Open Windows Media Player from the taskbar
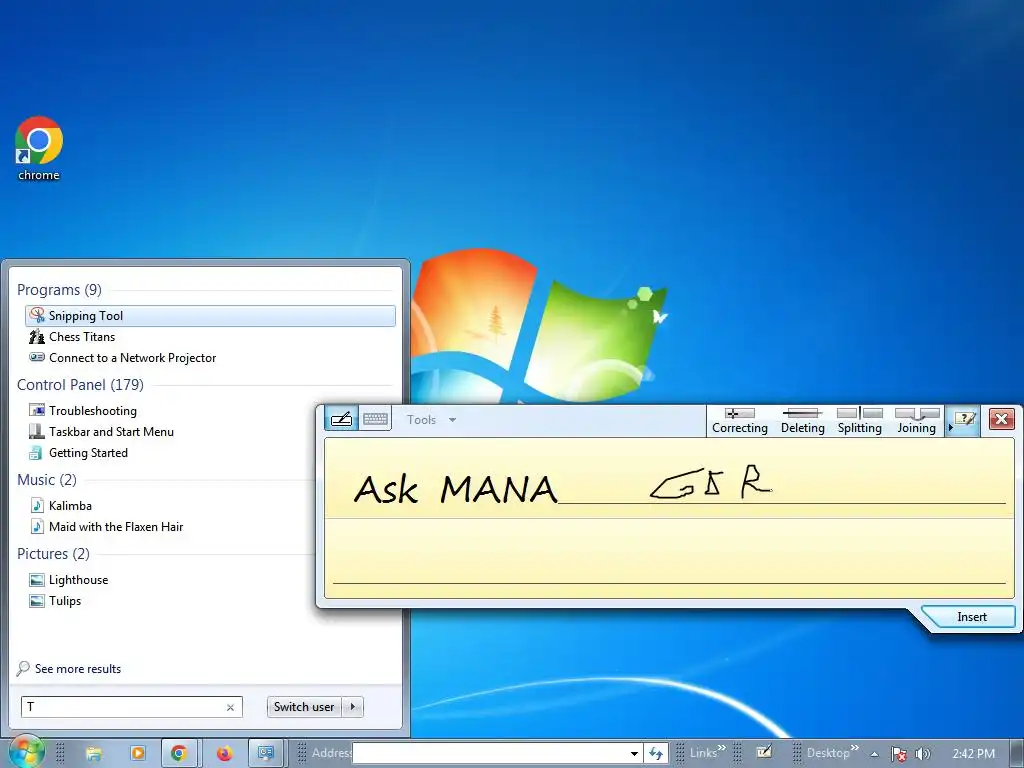1024x768 pixels. (x=138, y=753)
